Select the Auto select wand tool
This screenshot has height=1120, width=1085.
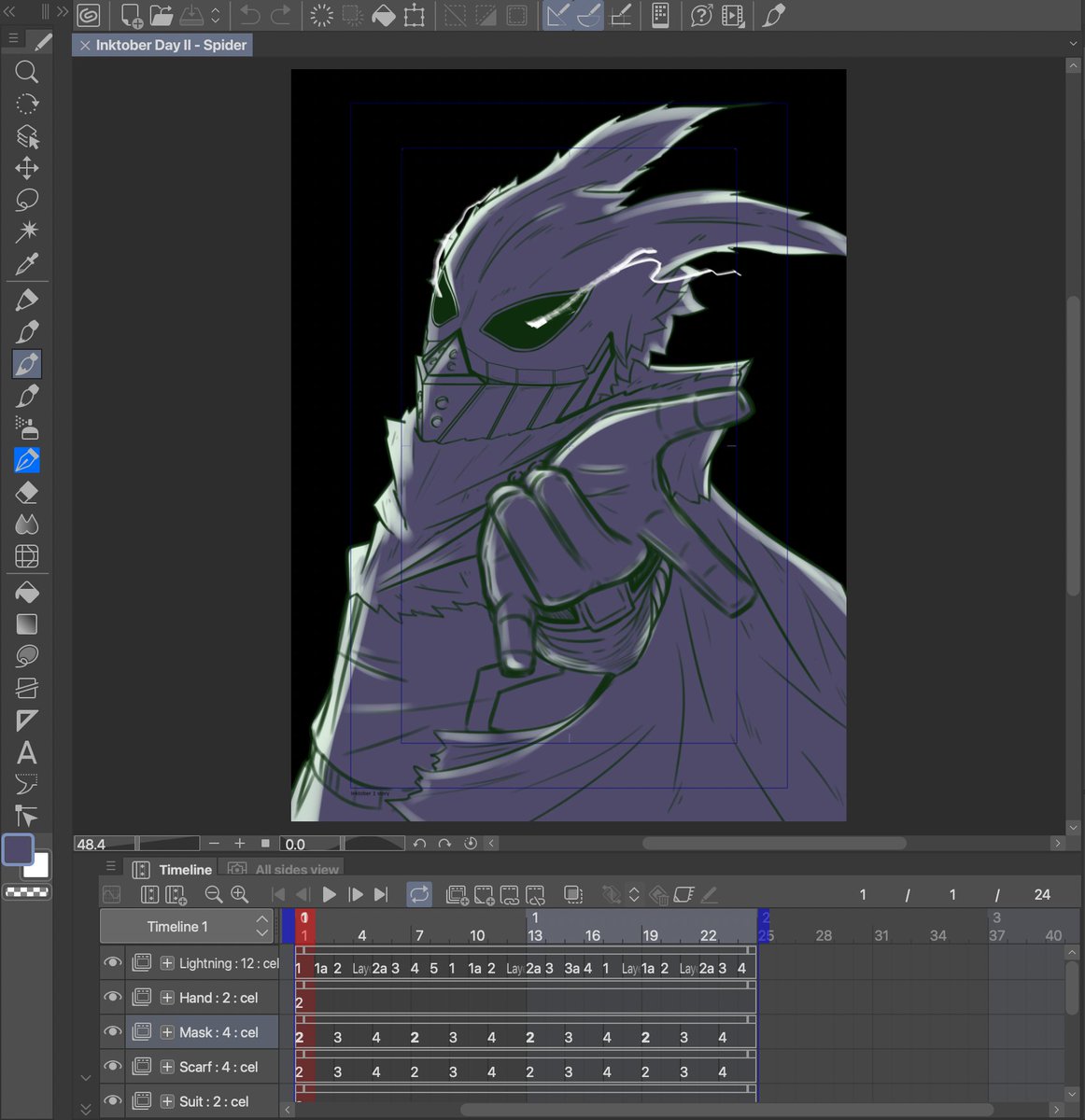pos(27,231)
